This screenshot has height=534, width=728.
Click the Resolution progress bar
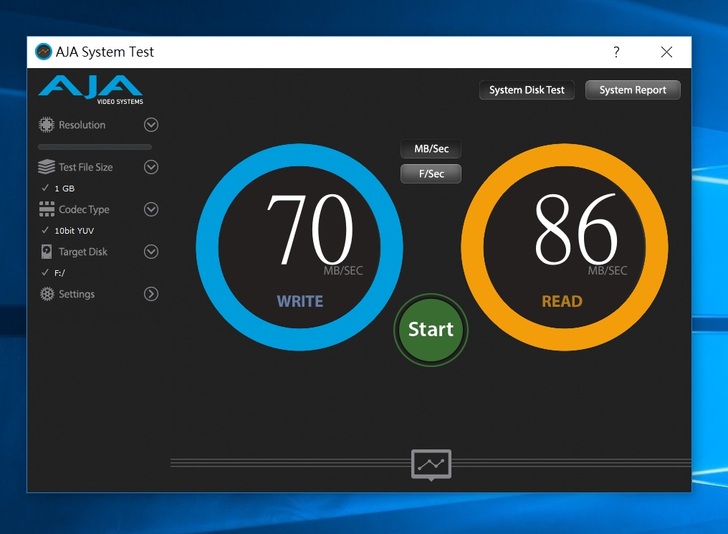point(95,147)
